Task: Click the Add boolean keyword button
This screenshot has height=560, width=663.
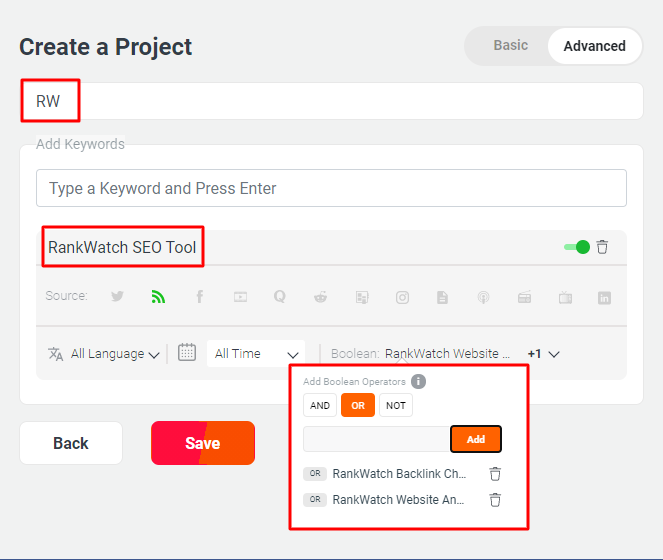Action: pyautogui.click(x=476, y=439)
